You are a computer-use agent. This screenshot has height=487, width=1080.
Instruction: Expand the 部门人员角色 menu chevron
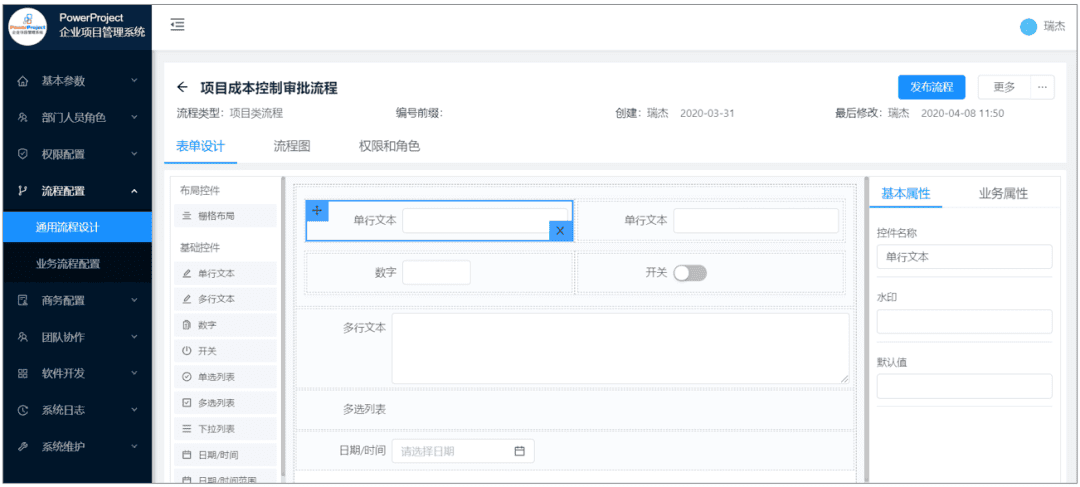pos(134,117)
